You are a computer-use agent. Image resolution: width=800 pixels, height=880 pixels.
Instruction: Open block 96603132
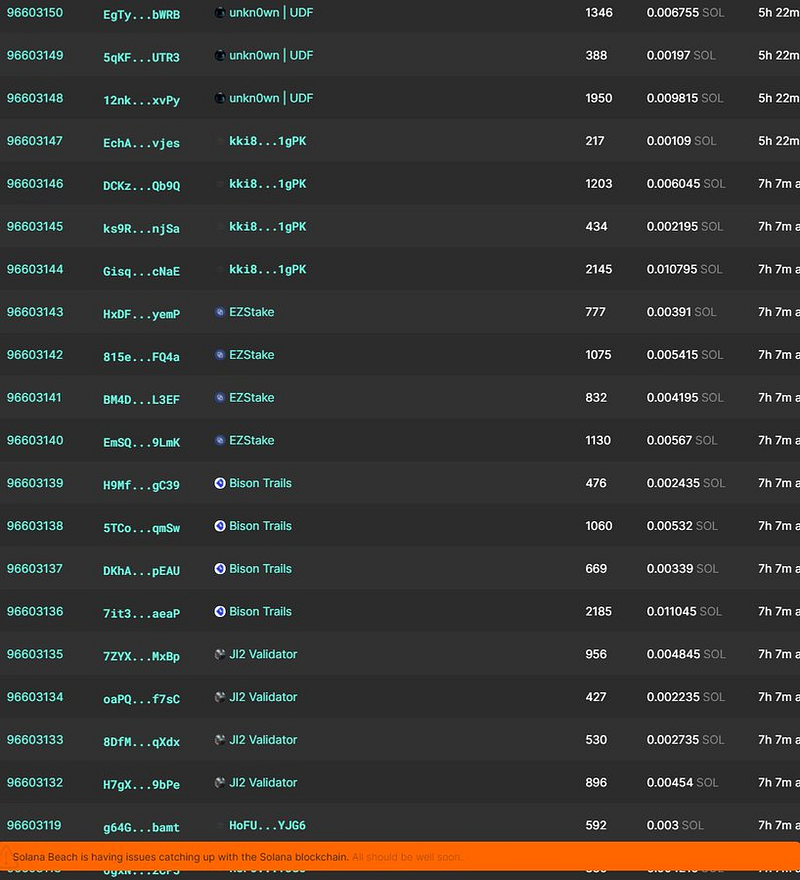click(35, 782)
